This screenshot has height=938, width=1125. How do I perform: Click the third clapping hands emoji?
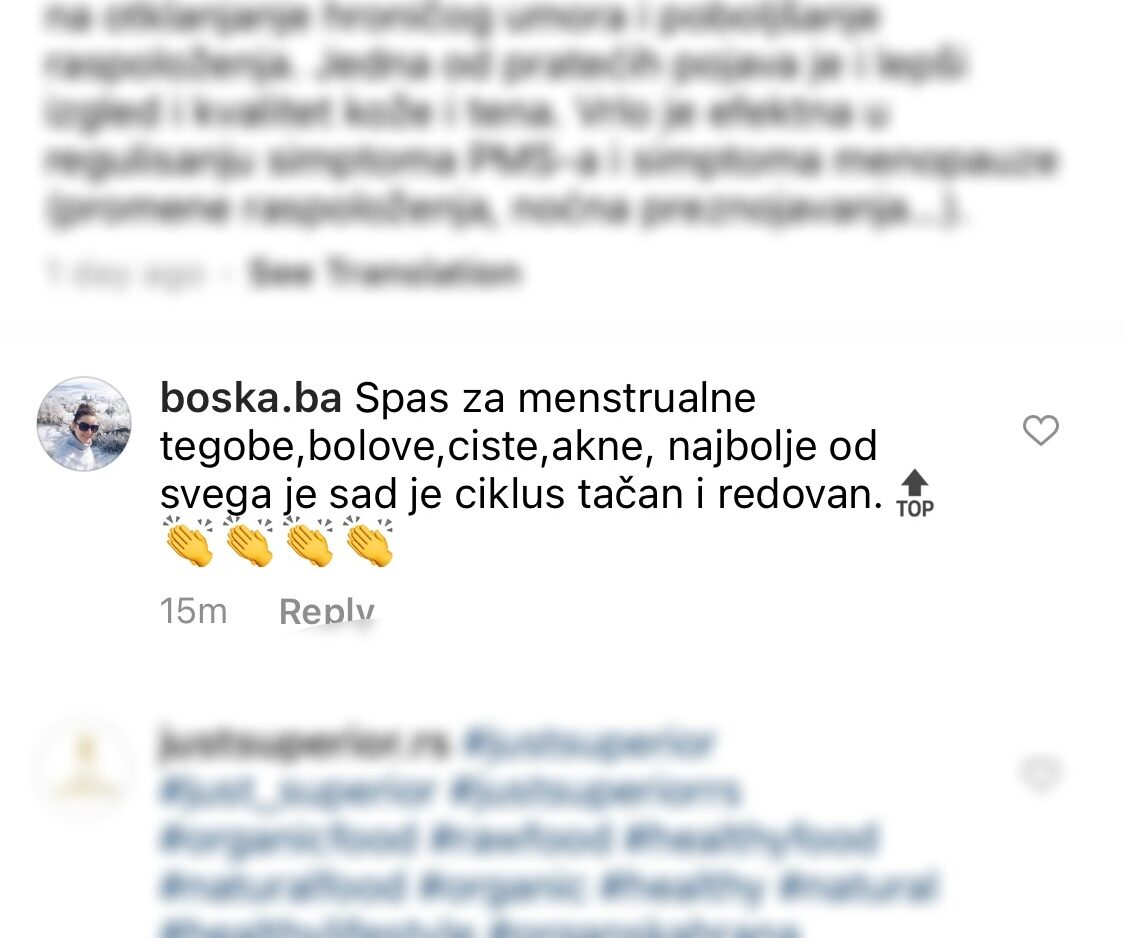(x=309, y=541)
